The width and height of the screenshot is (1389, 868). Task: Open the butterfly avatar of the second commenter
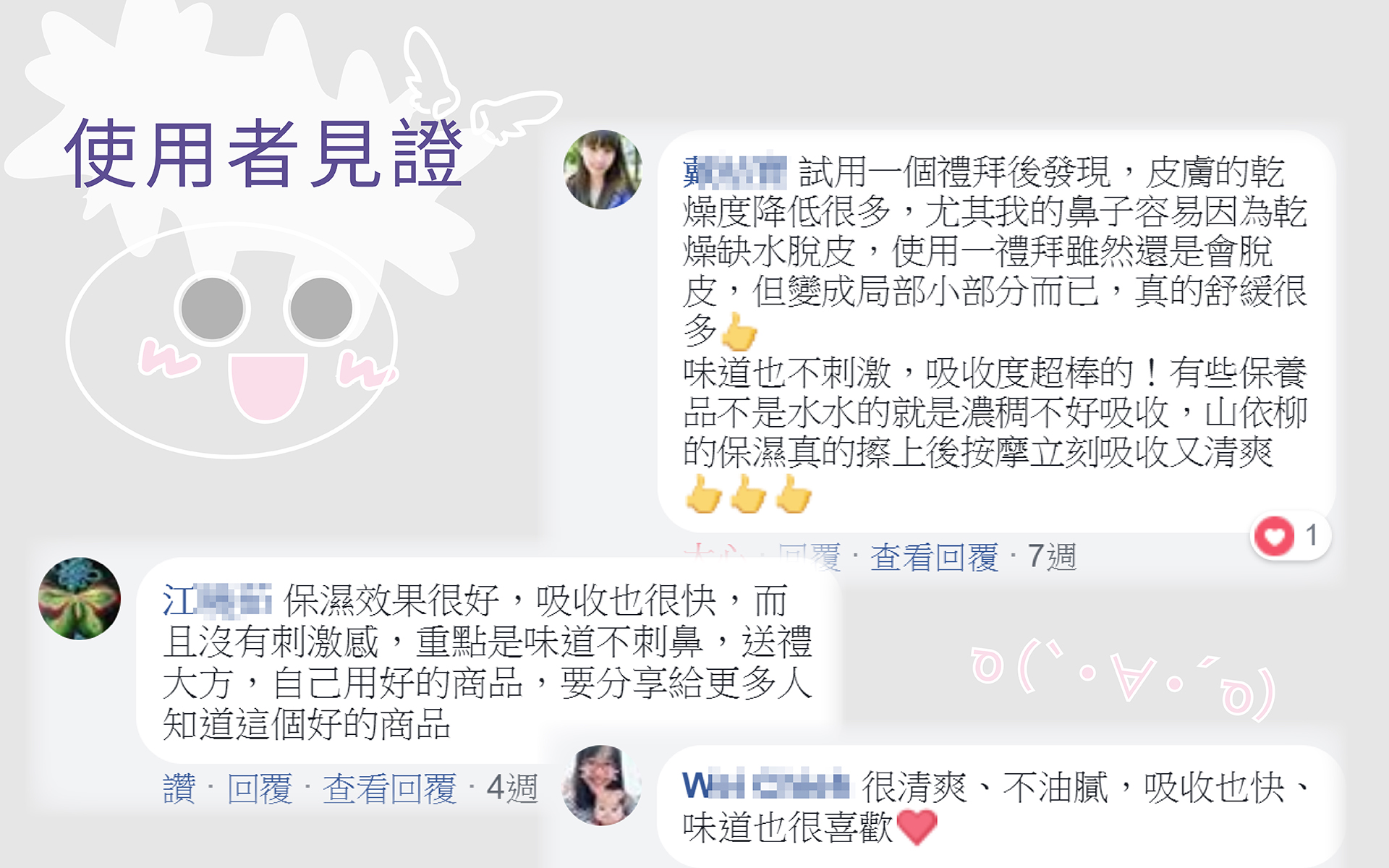80,598
